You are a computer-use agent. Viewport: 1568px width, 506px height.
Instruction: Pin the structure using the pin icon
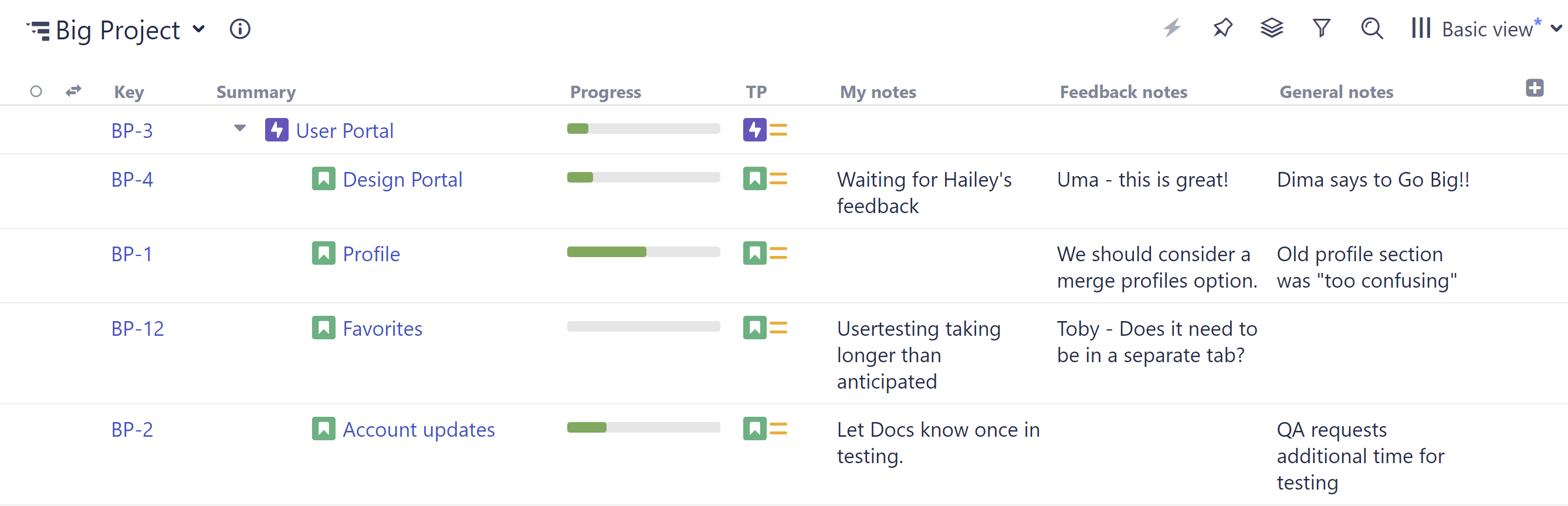coord(1222,28)
